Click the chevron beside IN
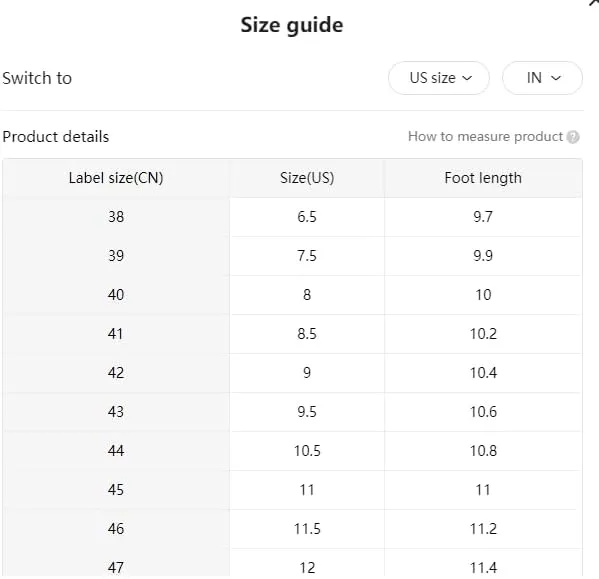The width and height of the screenshot is (599, 579). click(x=556, y=78)
